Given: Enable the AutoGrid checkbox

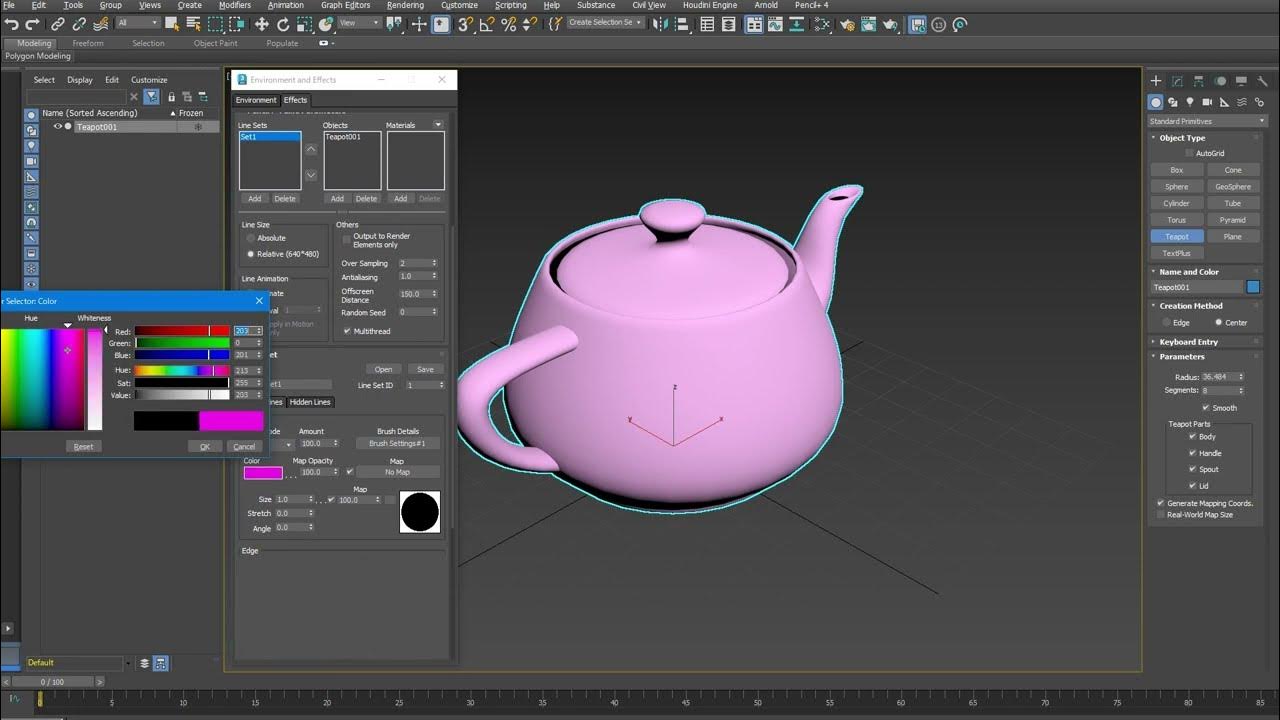Looking at the screenshot, I should click(x=1189, y=153).
